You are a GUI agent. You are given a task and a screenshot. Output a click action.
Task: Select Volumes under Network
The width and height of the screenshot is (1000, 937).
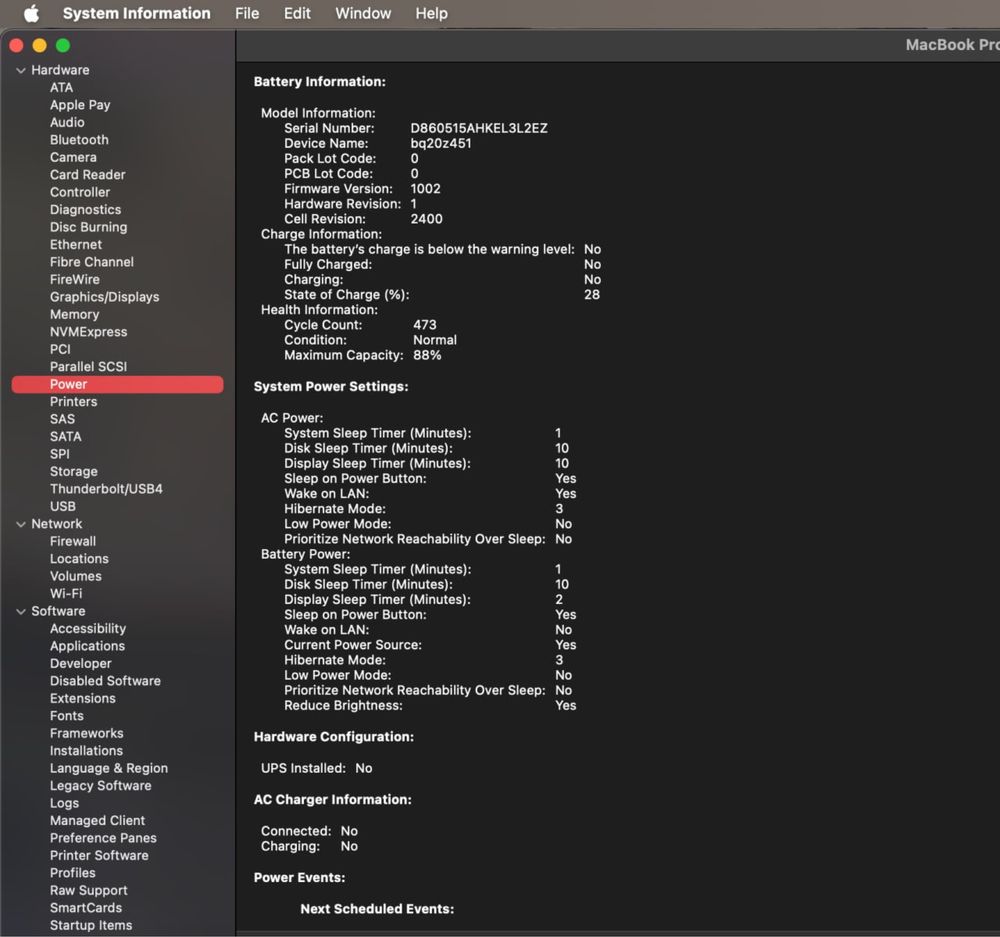(76, 576)
